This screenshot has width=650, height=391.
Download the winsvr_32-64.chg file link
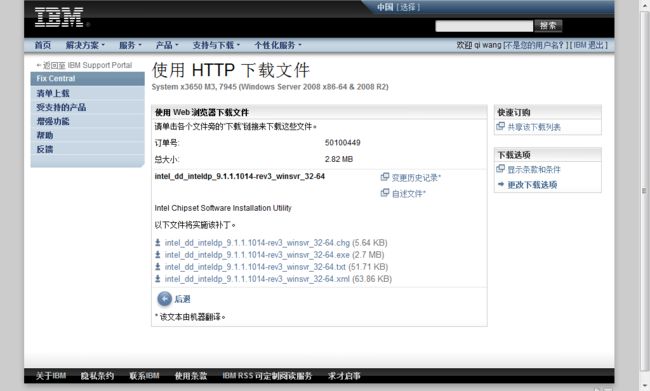[x=257, y=243]
